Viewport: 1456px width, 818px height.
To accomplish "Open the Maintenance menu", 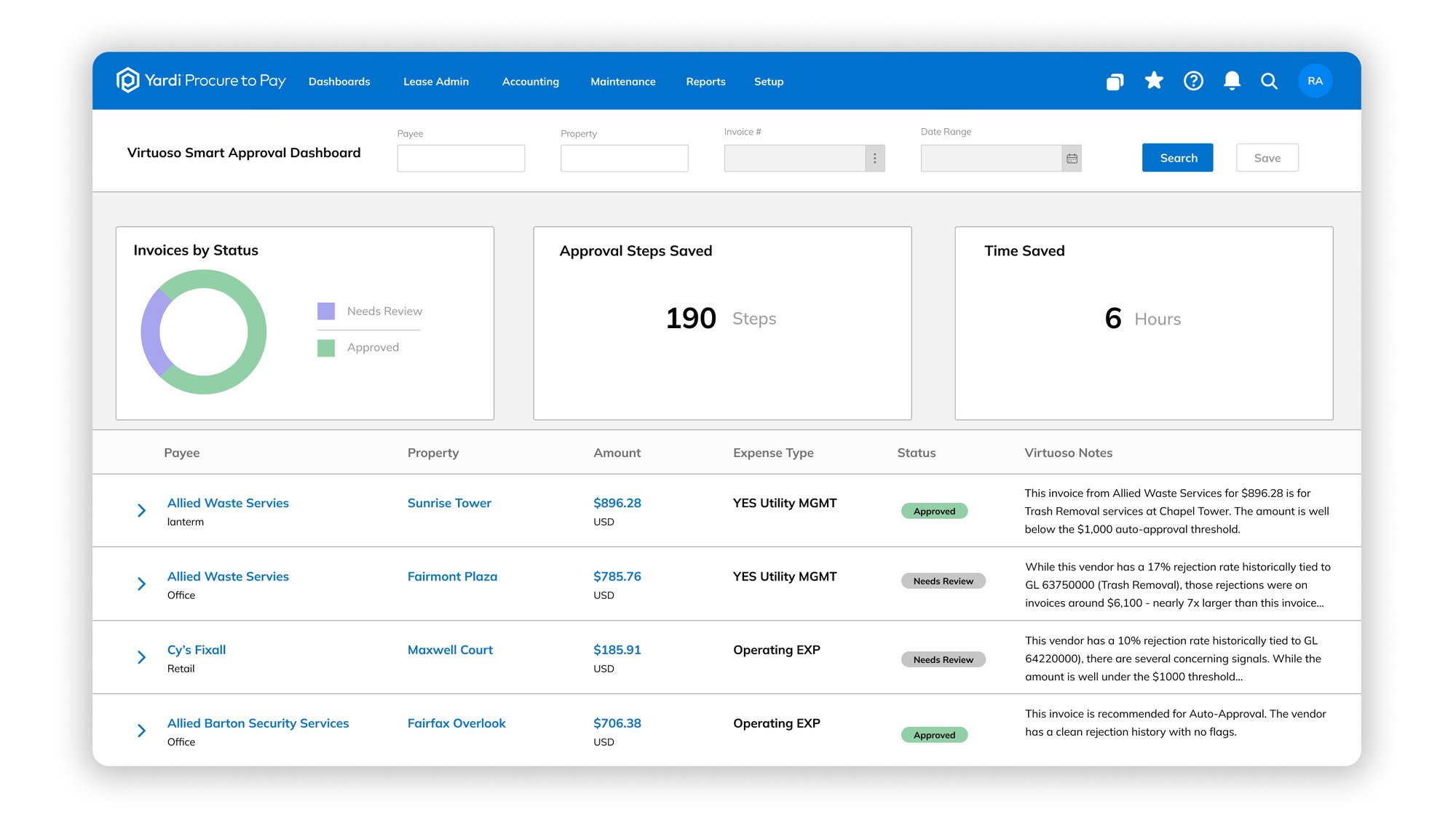I will pos(623,82).
